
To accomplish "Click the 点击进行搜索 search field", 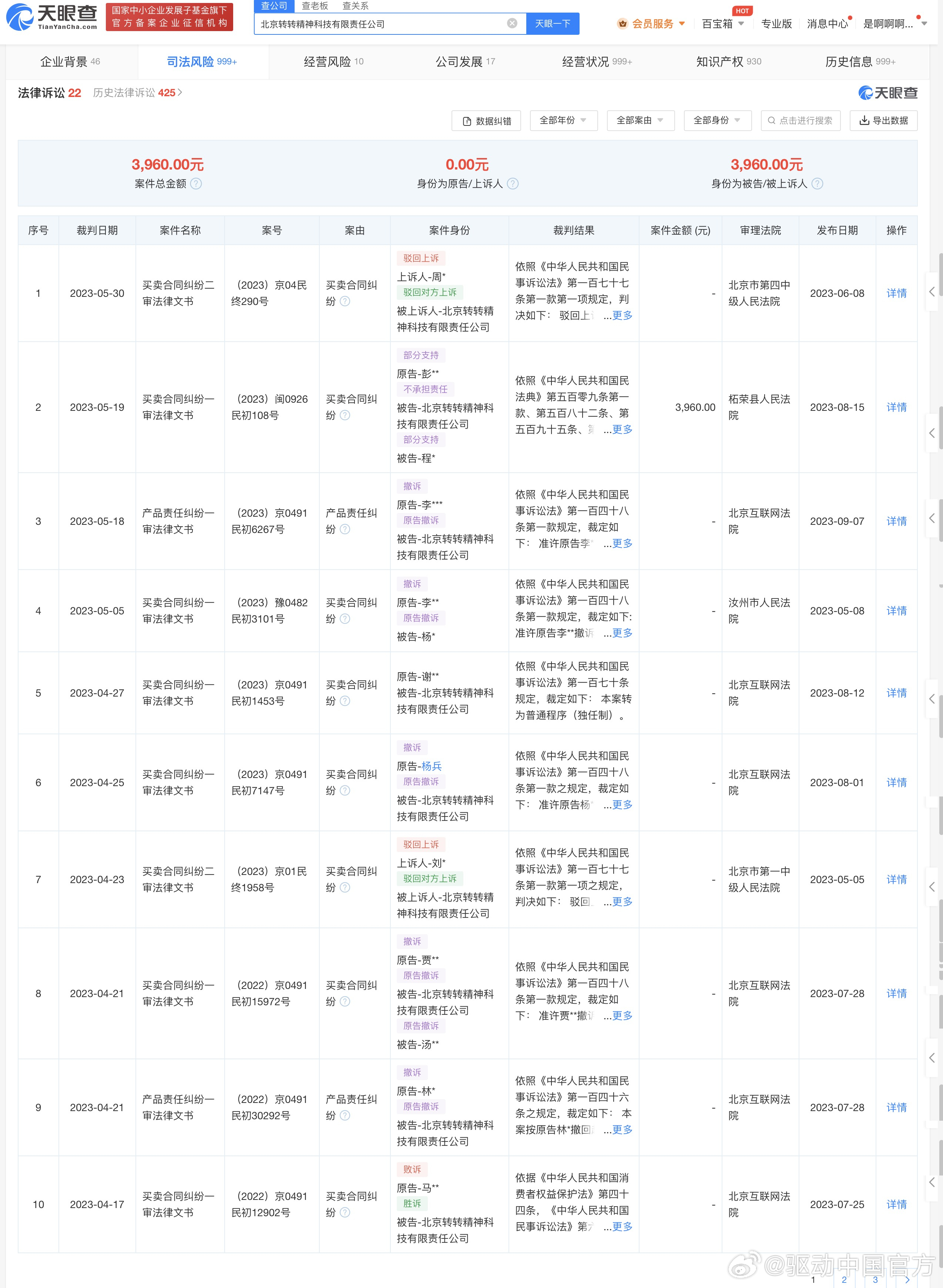I will pyautogui.click(x=800, y=120).
